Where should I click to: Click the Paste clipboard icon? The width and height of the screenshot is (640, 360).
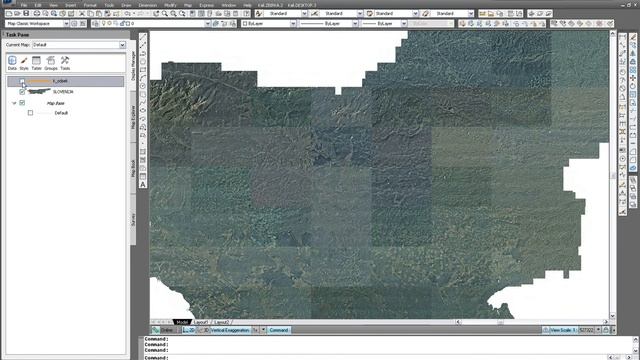tap(99, 13)
